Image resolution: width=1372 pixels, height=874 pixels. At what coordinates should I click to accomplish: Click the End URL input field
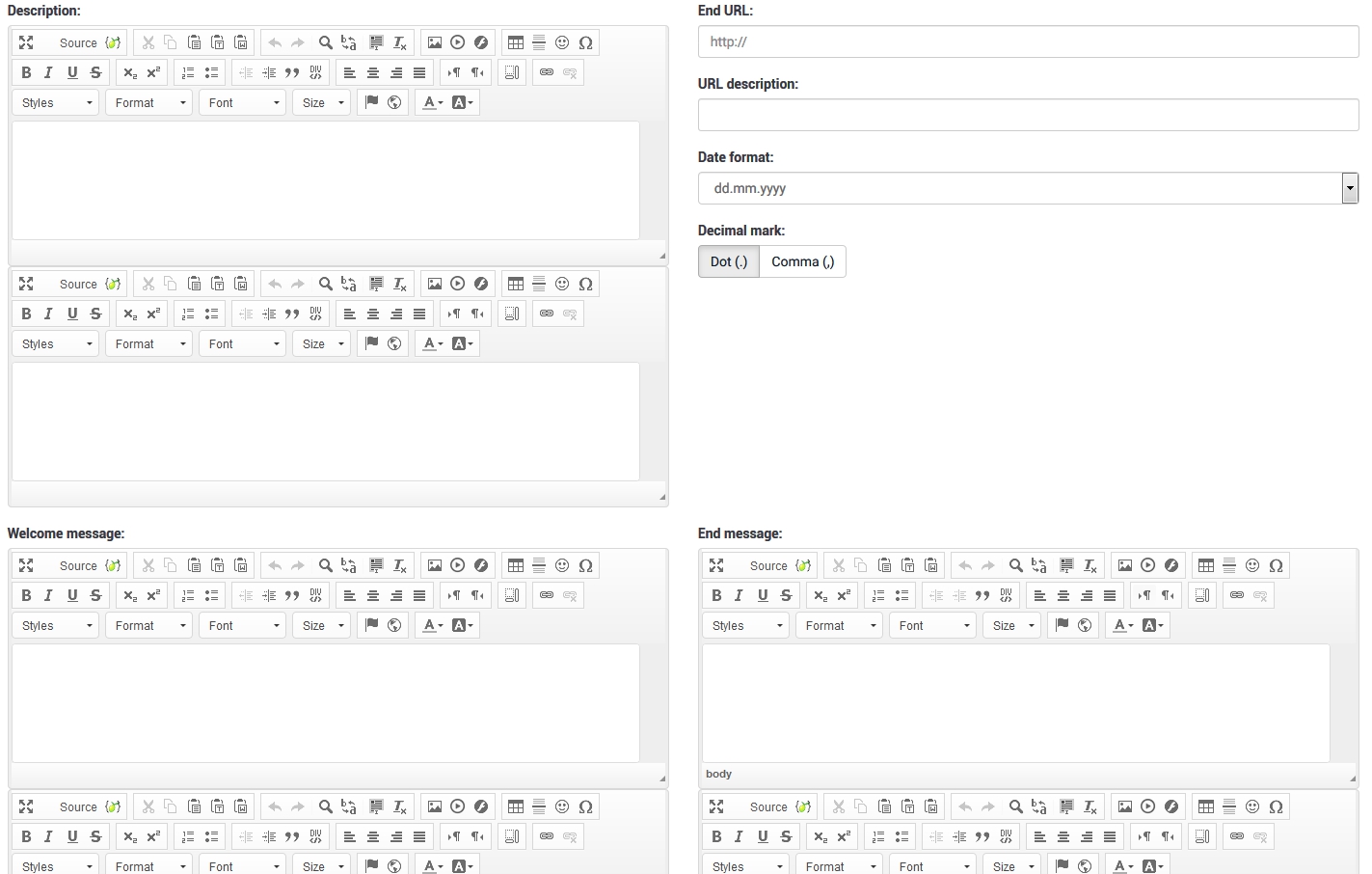(x=1028, y=41)
